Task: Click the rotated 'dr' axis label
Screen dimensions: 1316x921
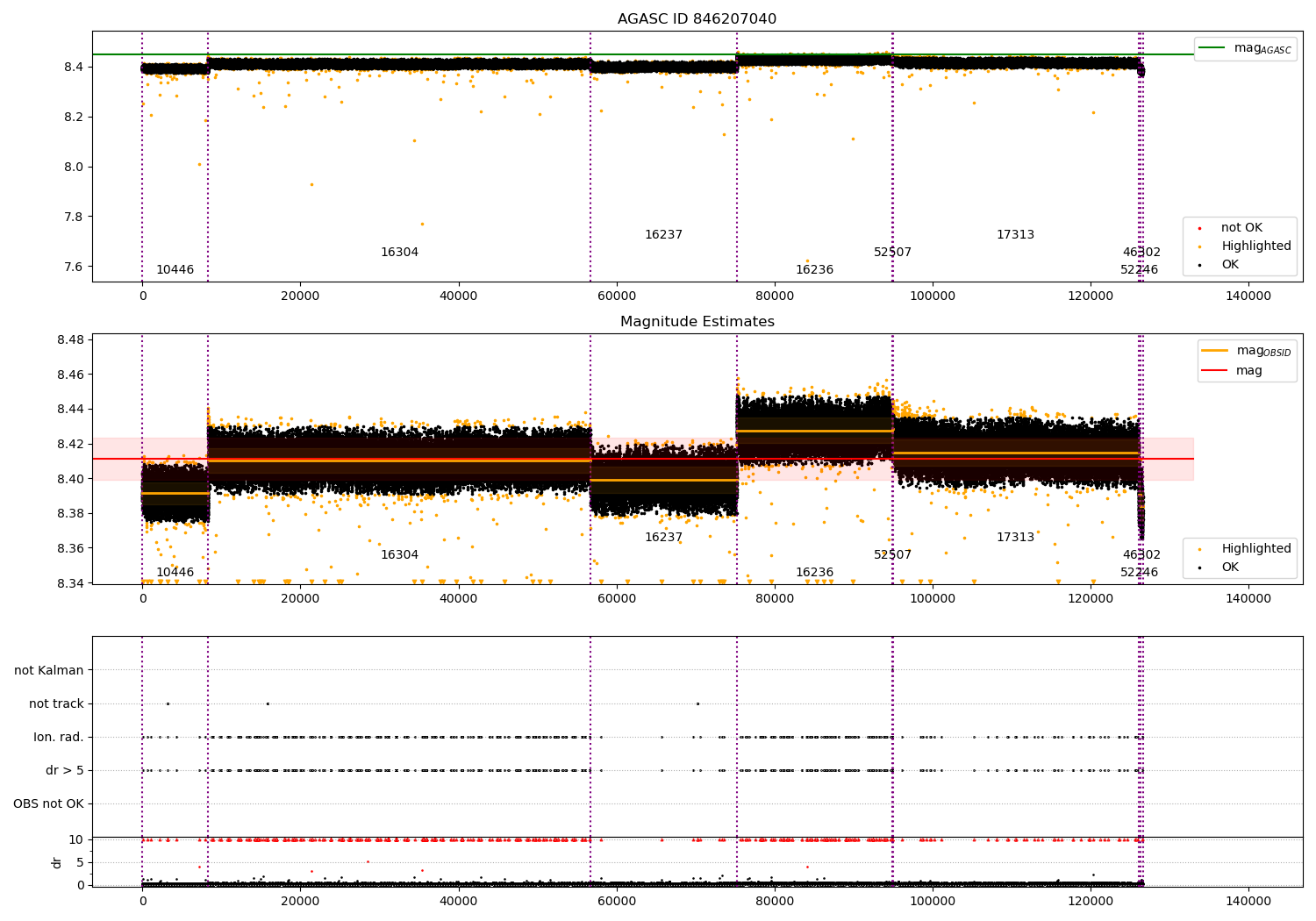Action: [57, 862]
